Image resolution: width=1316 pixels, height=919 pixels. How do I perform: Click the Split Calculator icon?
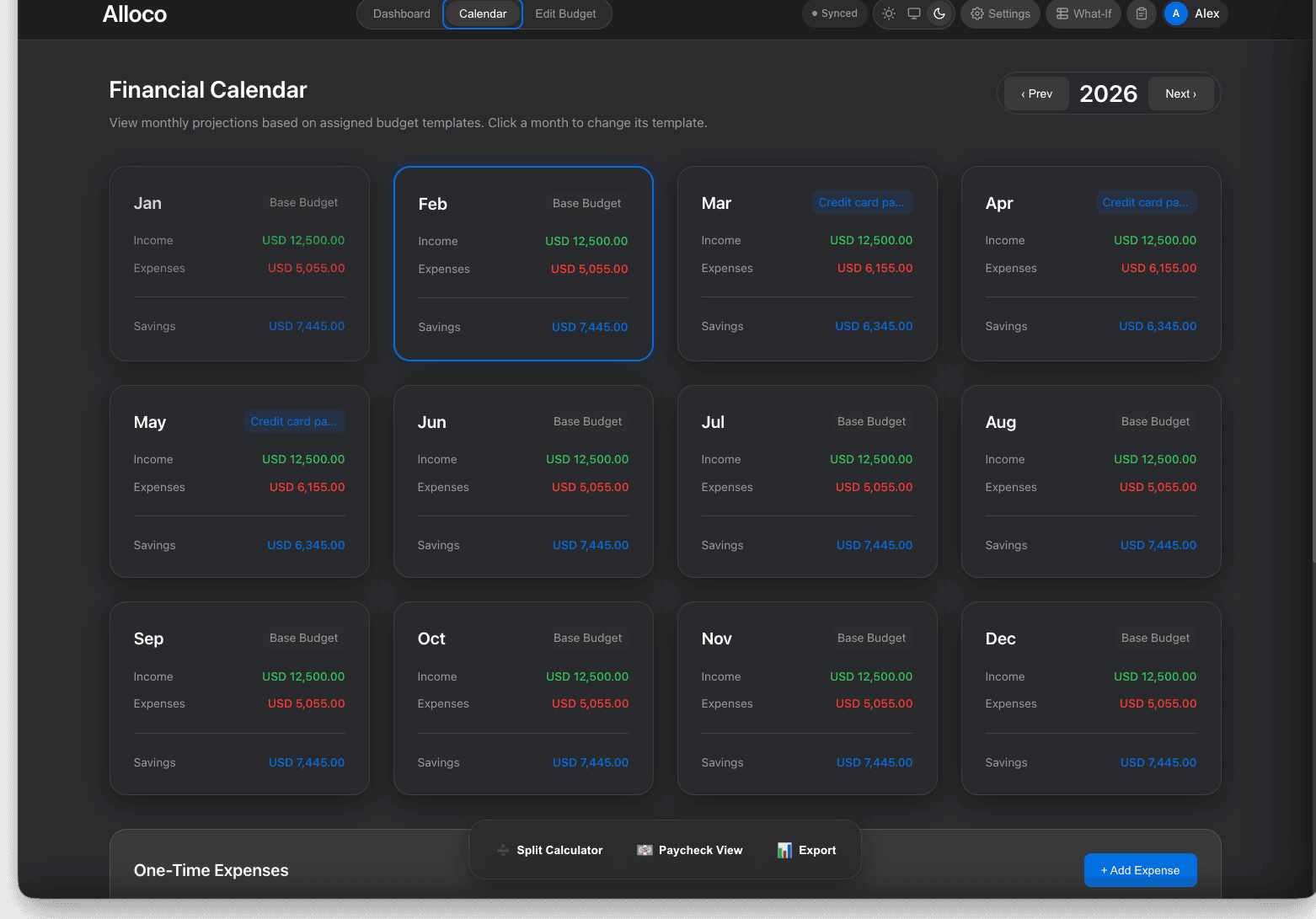[503, 850]
